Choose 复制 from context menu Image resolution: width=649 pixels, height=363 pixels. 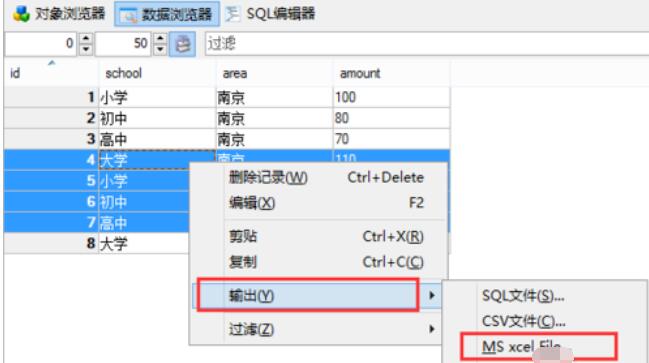pyautogui.click(x=319, y=262)
